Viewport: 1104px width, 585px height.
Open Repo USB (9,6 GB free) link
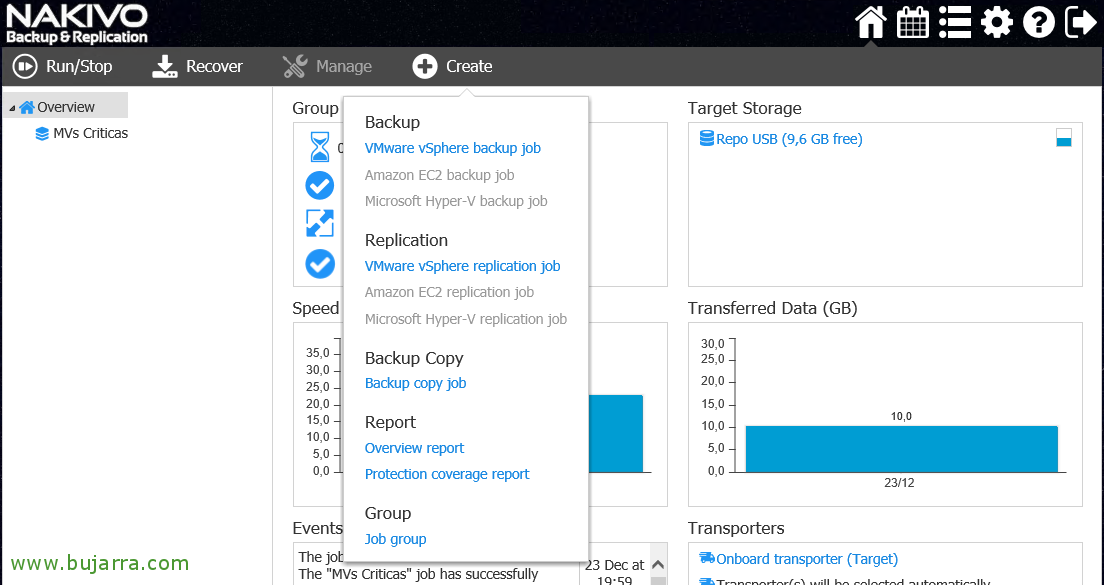click(789, 139)
